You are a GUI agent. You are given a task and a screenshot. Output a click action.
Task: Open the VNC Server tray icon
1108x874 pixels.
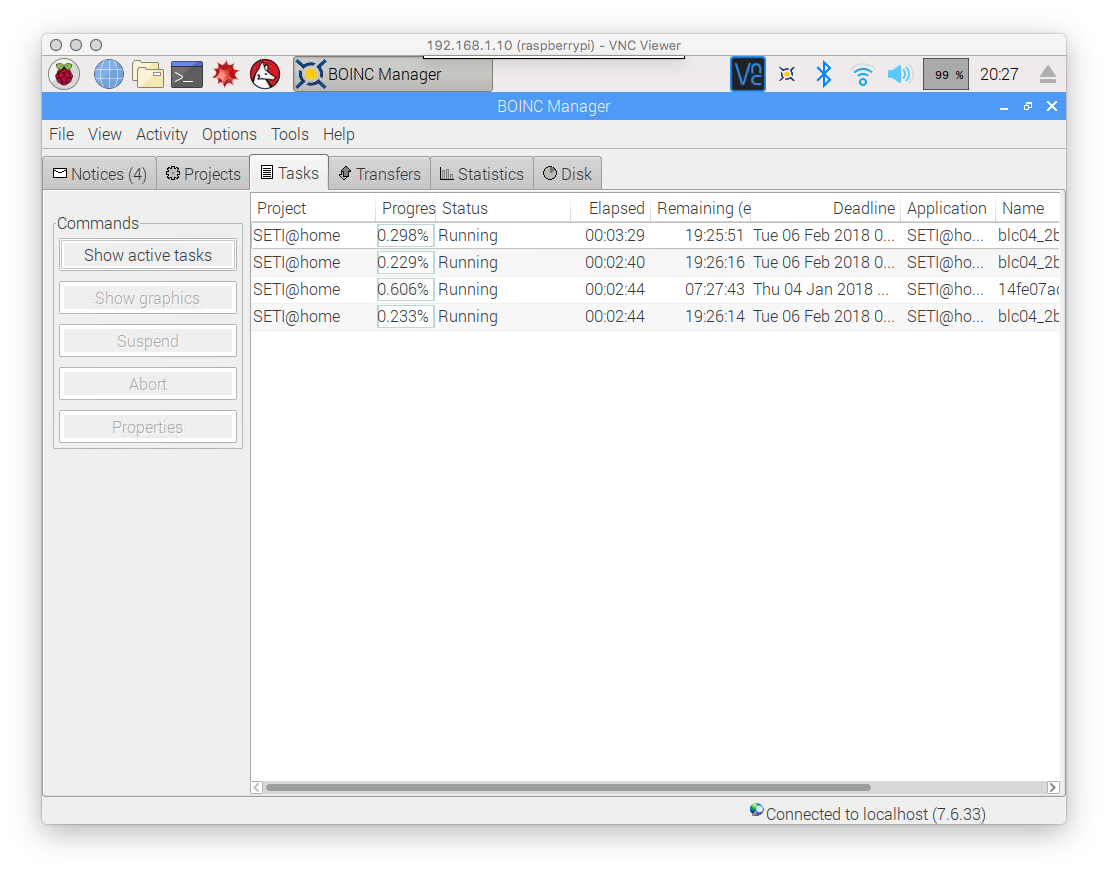tap(747, 73)
